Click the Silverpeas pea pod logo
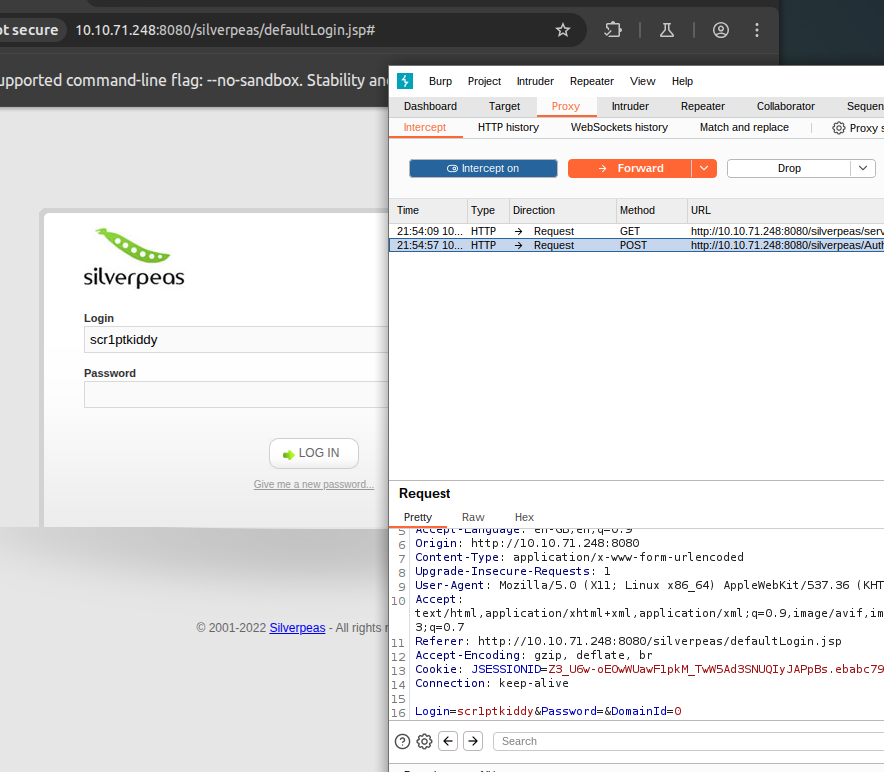Screen dimensions: 884x772 pos(133,245)
